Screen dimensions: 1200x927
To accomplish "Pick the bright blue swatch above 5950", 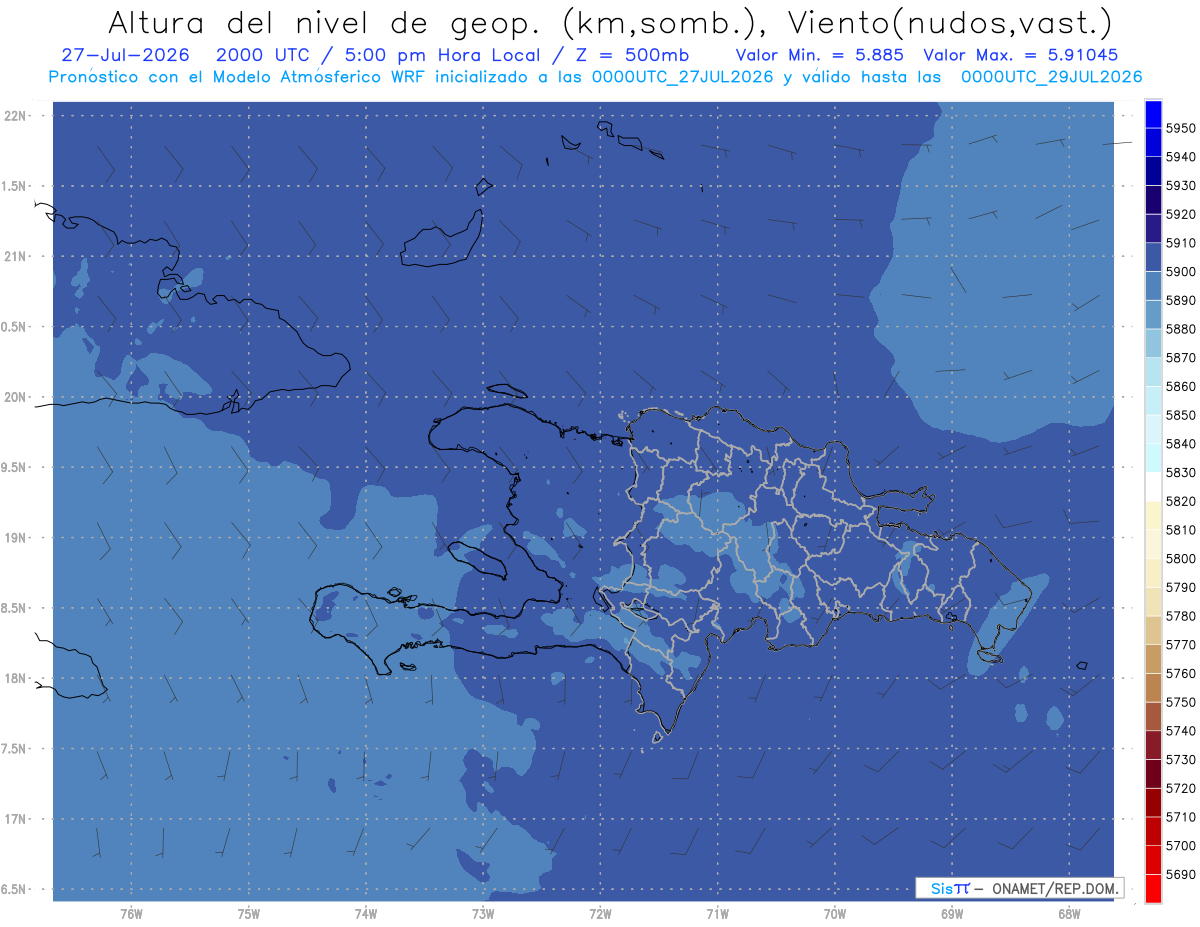I will click(1153, 114).
